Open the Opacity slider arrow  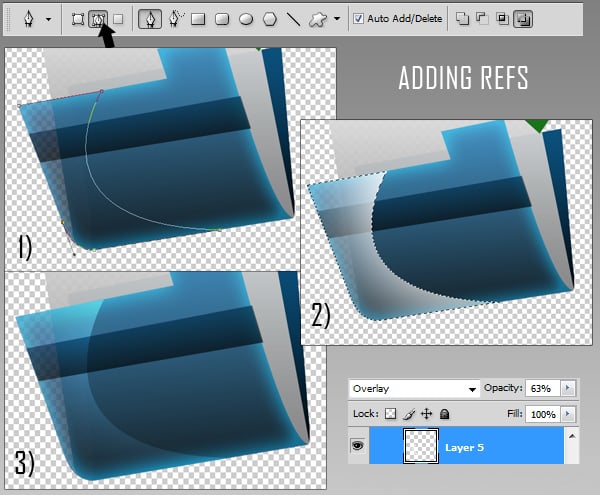[x=568, y=388]
